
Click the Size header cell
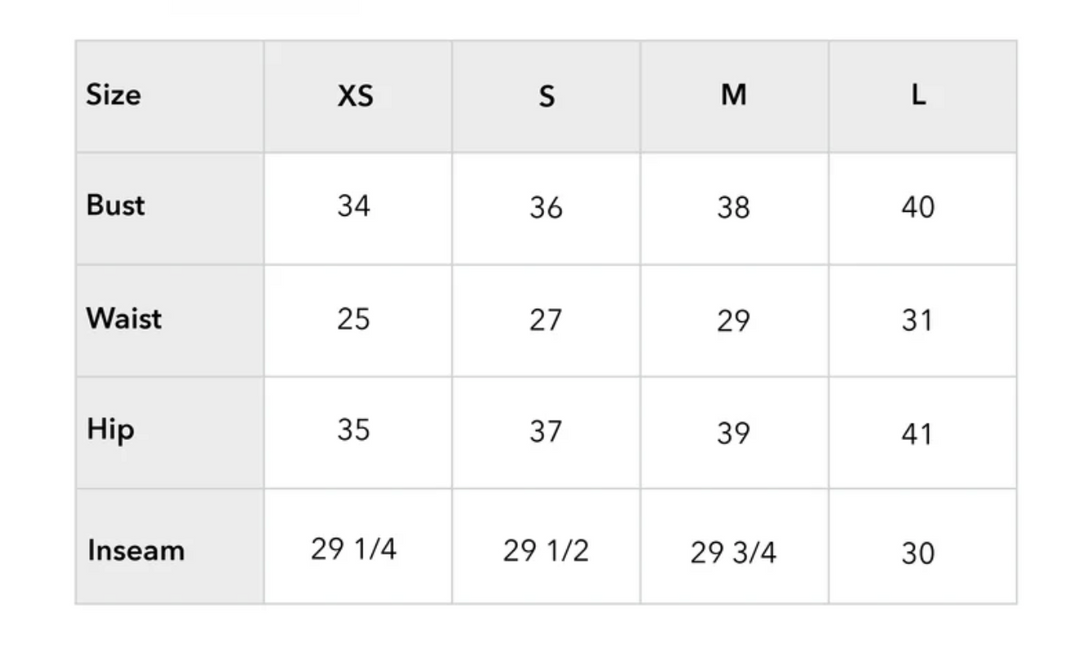coord(113,95)
